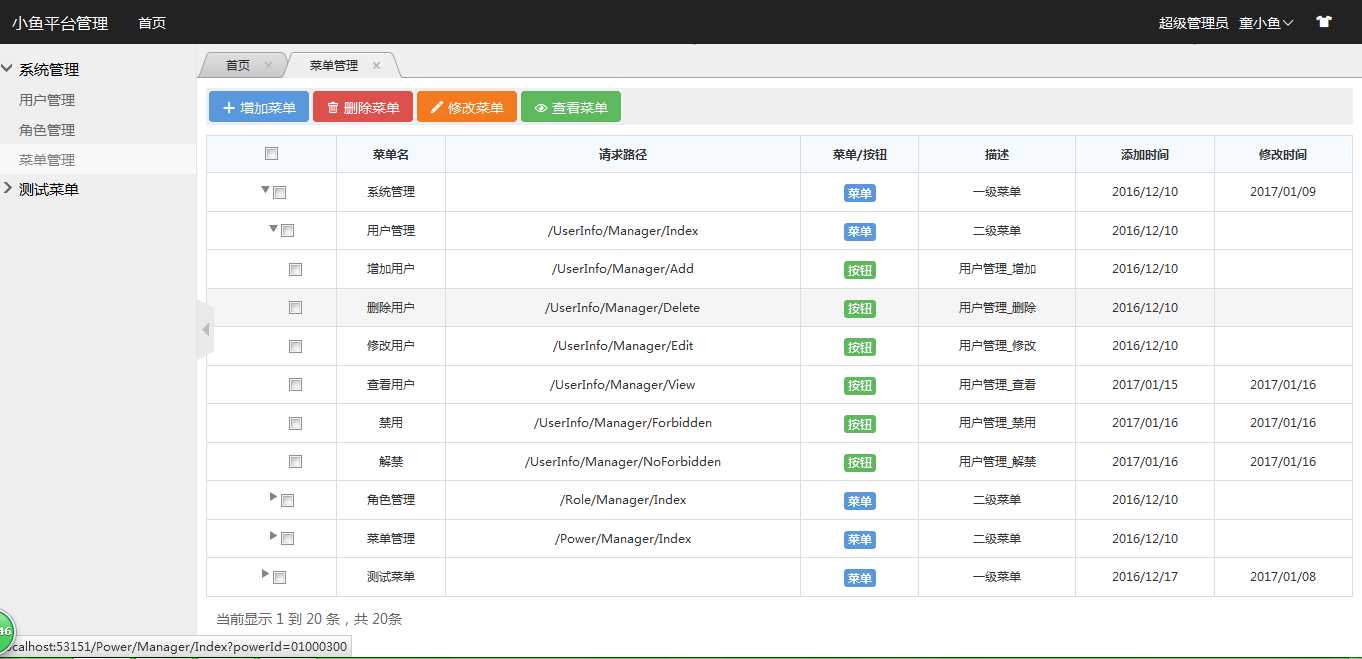Collapse the 系统管理 tree row triangle
Image resolution: width=1362 pixels, height=659 pixels.
pyautogui.click(x=265, y=189)
